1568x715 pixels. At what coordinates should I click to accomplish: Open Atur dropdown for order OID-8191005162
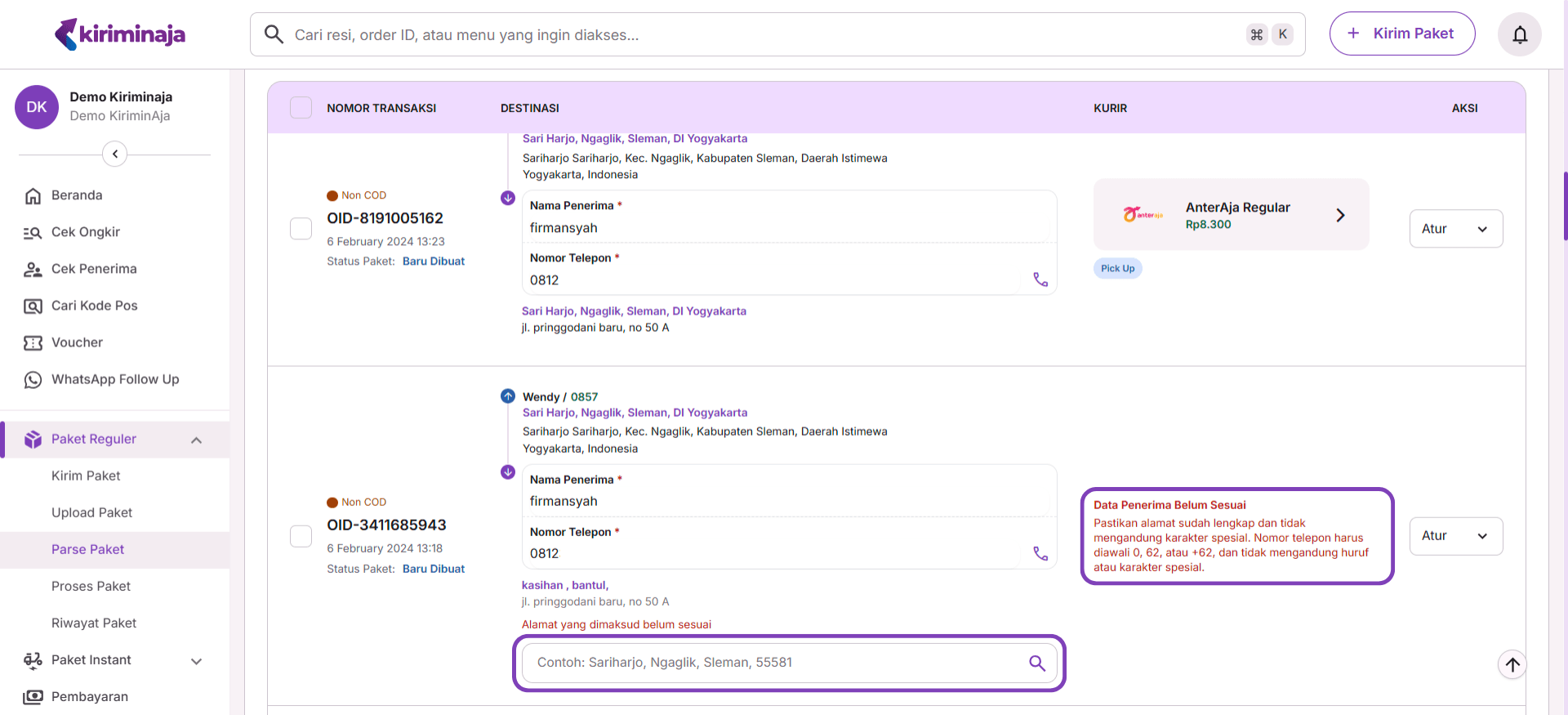point(1455,229)
